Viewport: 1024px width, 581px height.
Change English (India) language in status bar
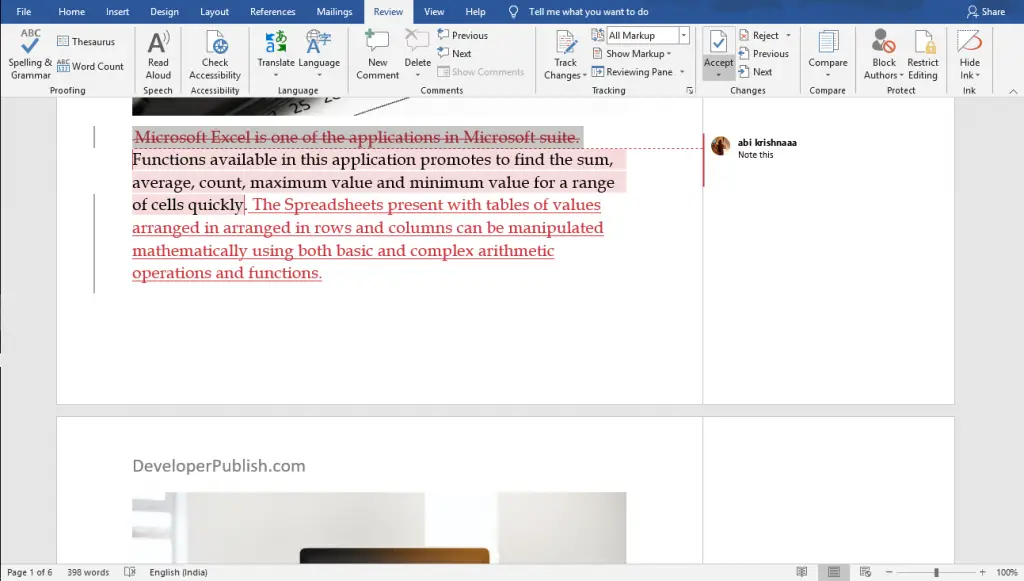coord(178,573)
